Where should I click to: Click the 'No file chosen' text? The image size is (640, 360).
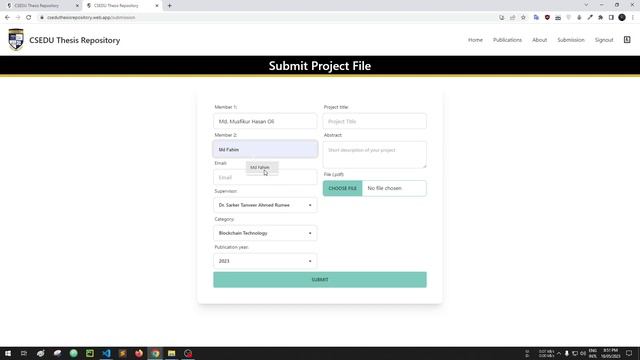tap(384, 188)
